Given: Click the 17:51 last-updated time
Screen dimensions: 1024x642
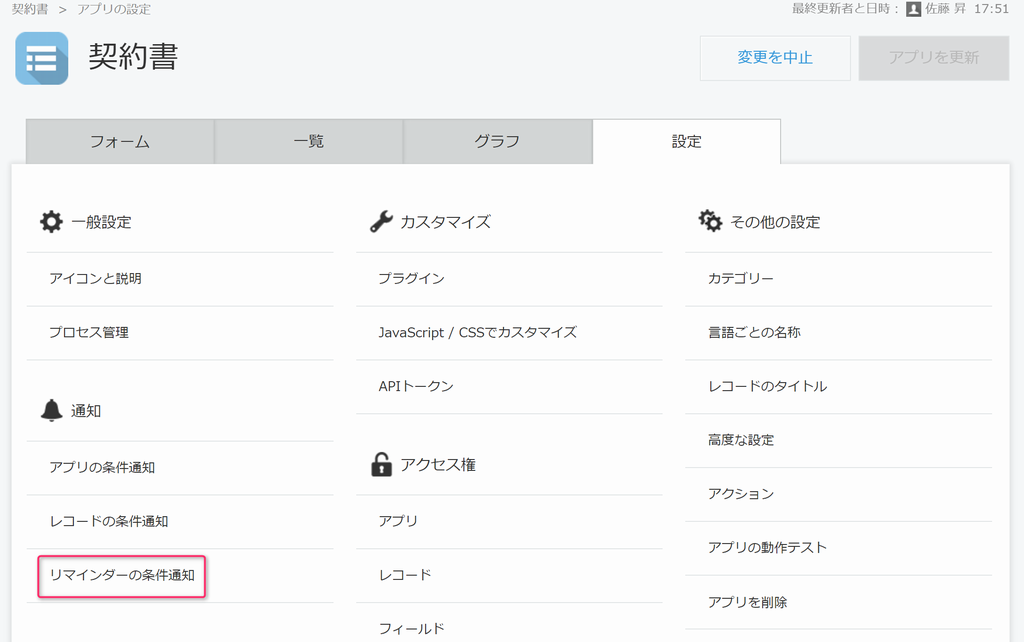Looking at the screenshot, I should (x=991, y=9).
